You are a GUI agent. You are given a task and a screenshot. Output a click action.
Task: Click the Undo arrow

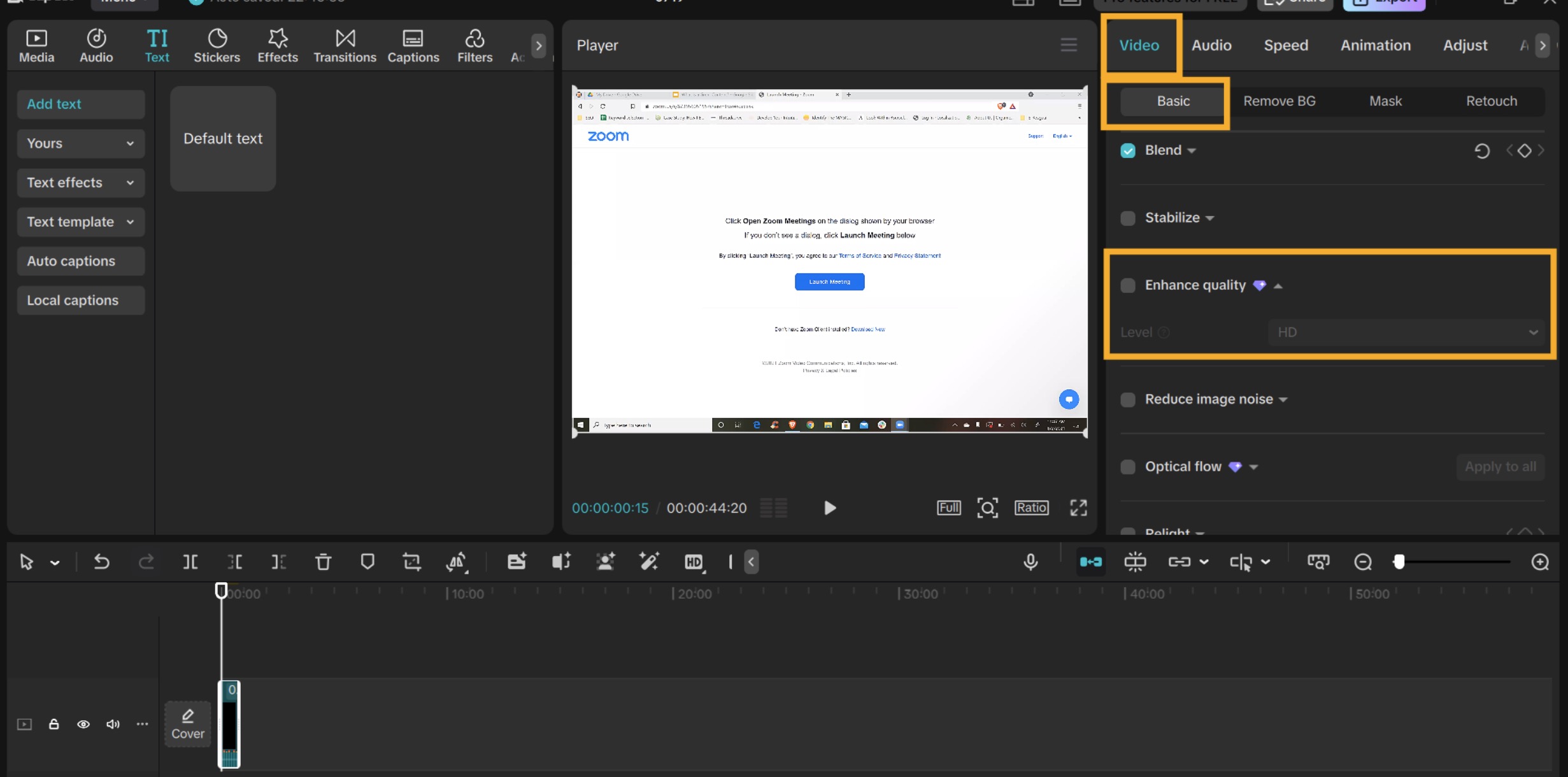[x=101, y=562]
